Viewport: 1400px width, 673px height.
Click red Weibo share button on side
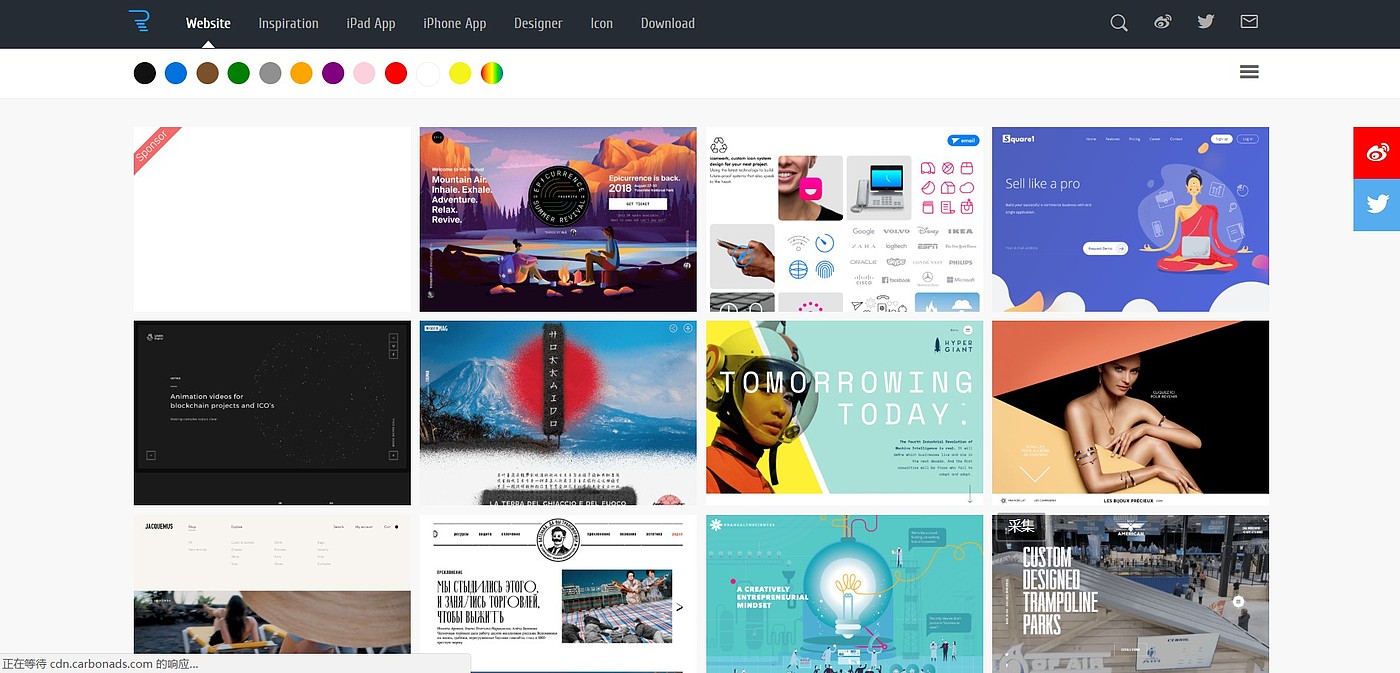click(x=1377, y=153)
